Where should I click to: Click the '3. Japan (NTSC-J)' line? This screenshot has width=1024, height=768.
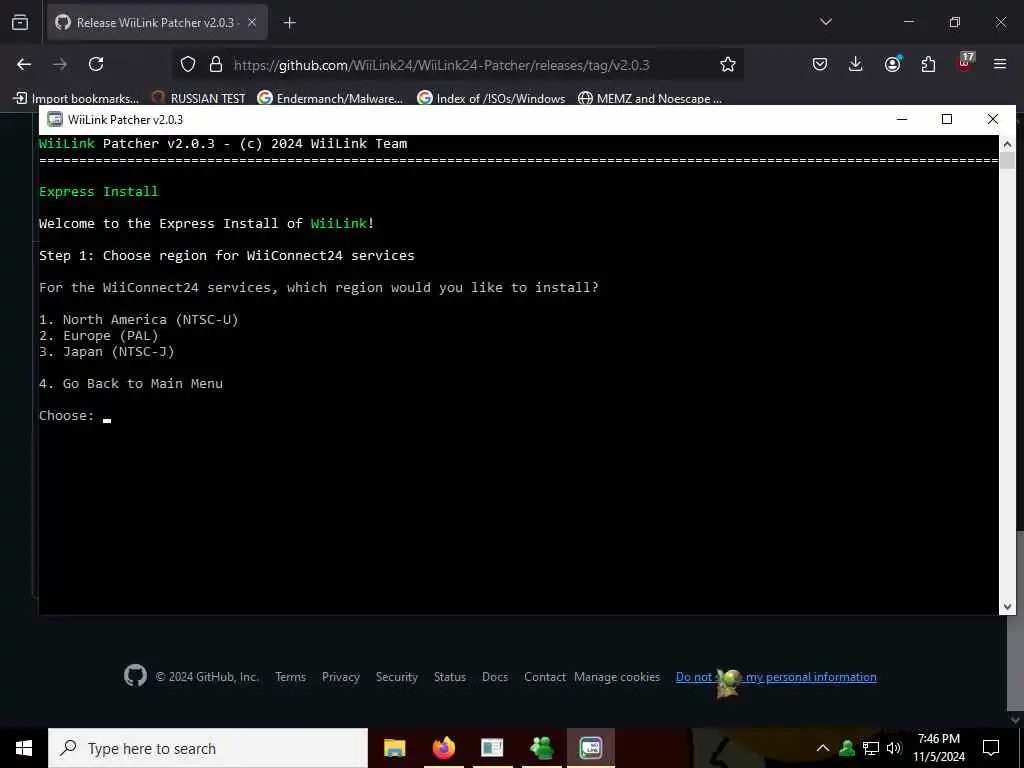[x=107, y=351]
